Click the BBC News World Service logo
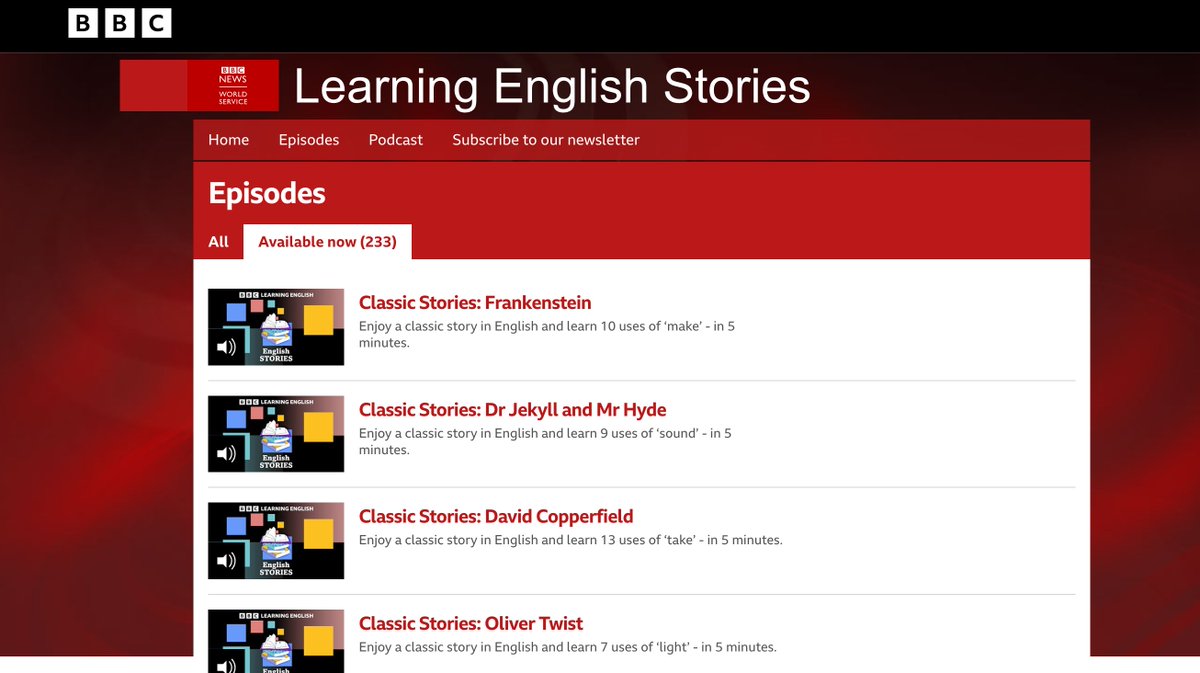This screenshot has height=673, width=1200. pos(233,85)
